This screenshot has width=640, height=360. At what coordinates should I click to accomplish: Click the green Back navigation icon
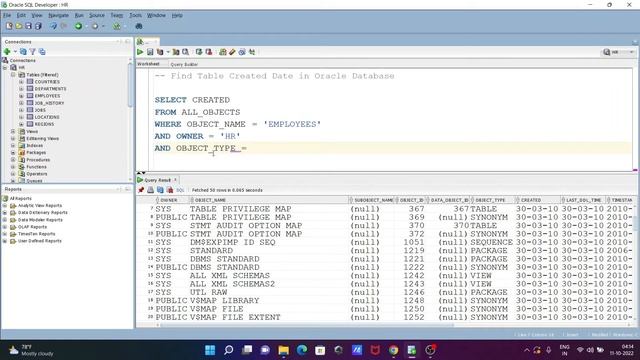[78, 26]
